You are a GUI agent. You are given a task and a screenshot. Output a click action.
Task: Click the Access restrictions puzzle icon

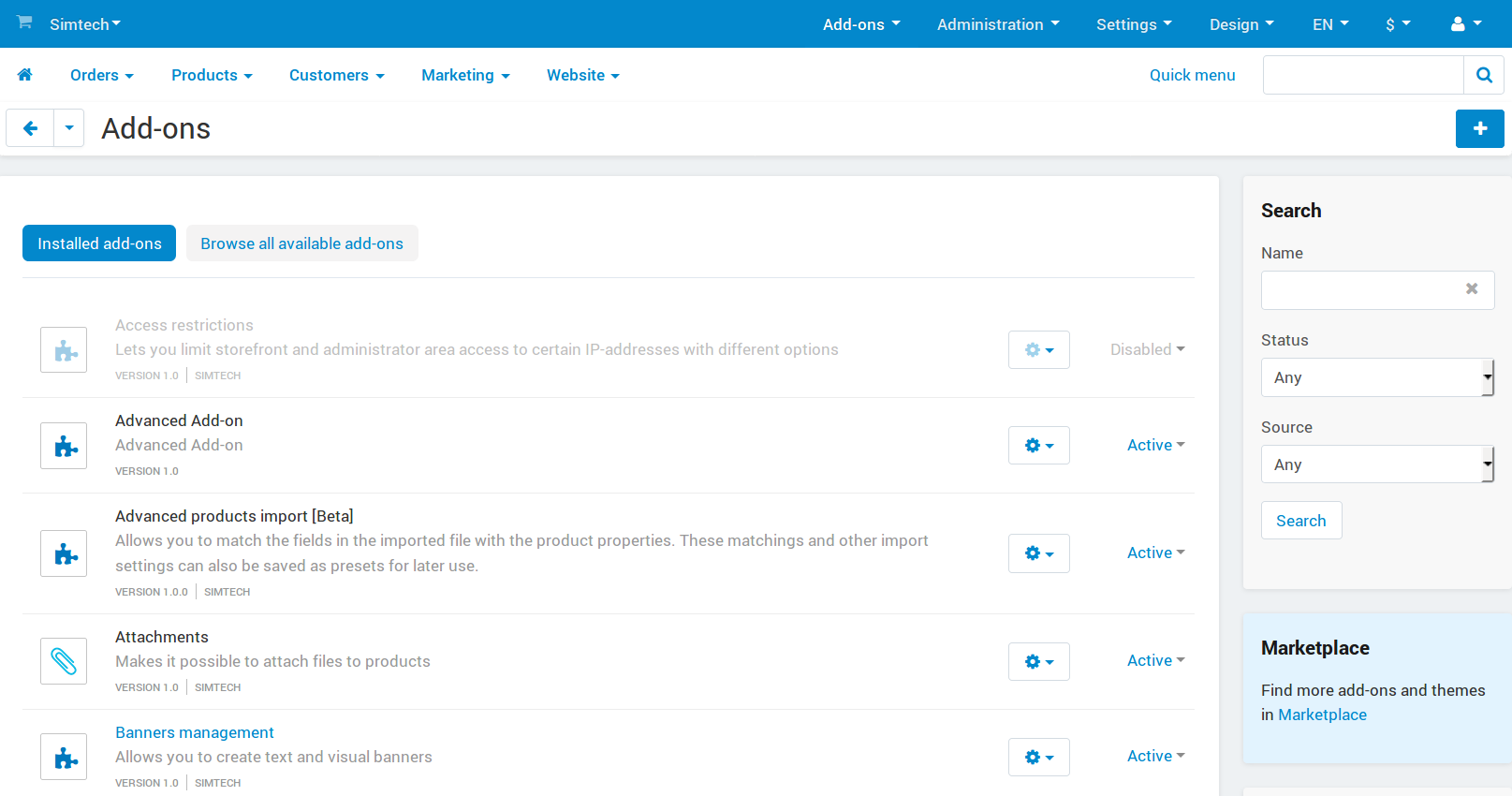coord(64,350)
